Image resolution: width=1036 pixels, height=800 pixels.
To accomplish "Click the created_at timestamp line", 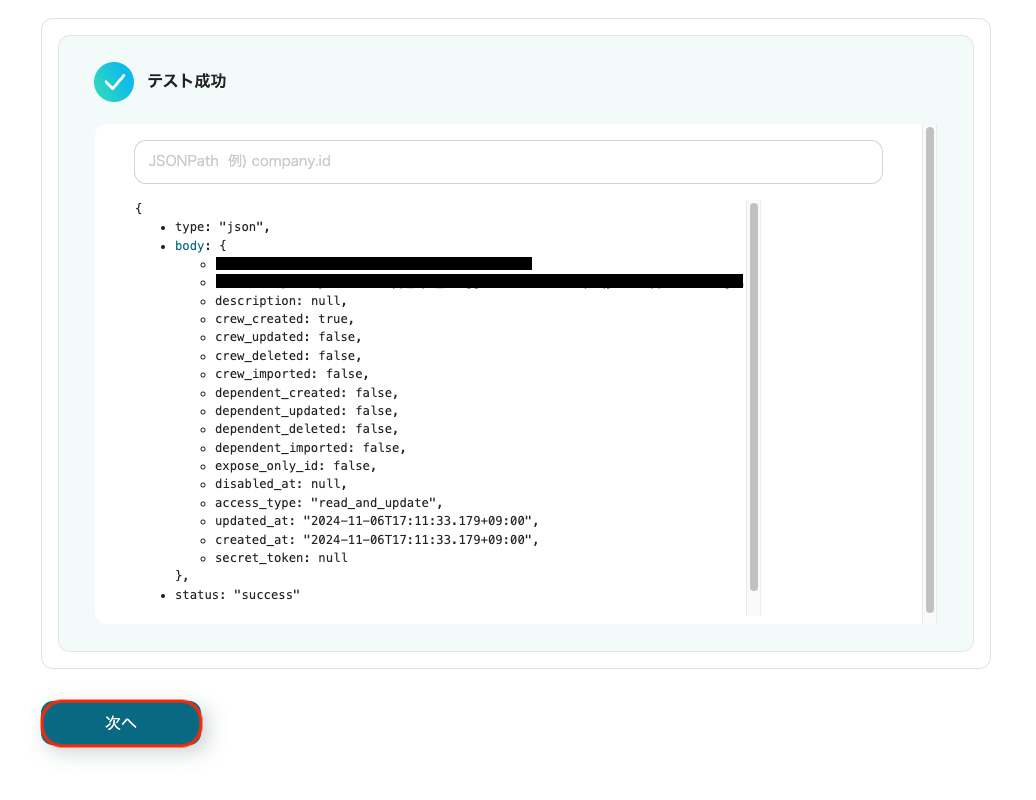I will click(377, 540).
